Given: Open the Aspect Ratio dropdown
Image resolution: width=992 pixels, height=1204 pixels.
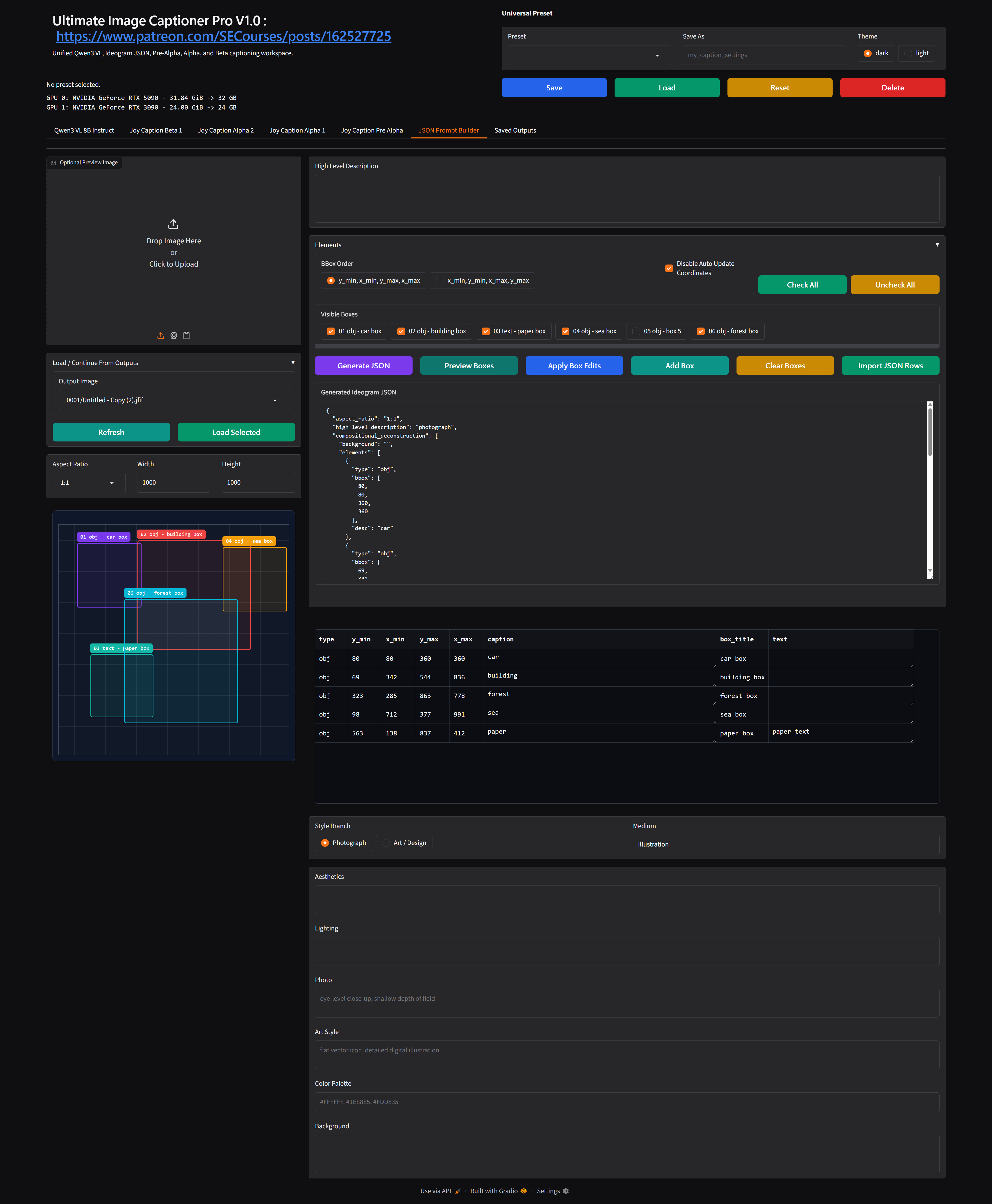Looking at the screenshot, I should point(89,483).
